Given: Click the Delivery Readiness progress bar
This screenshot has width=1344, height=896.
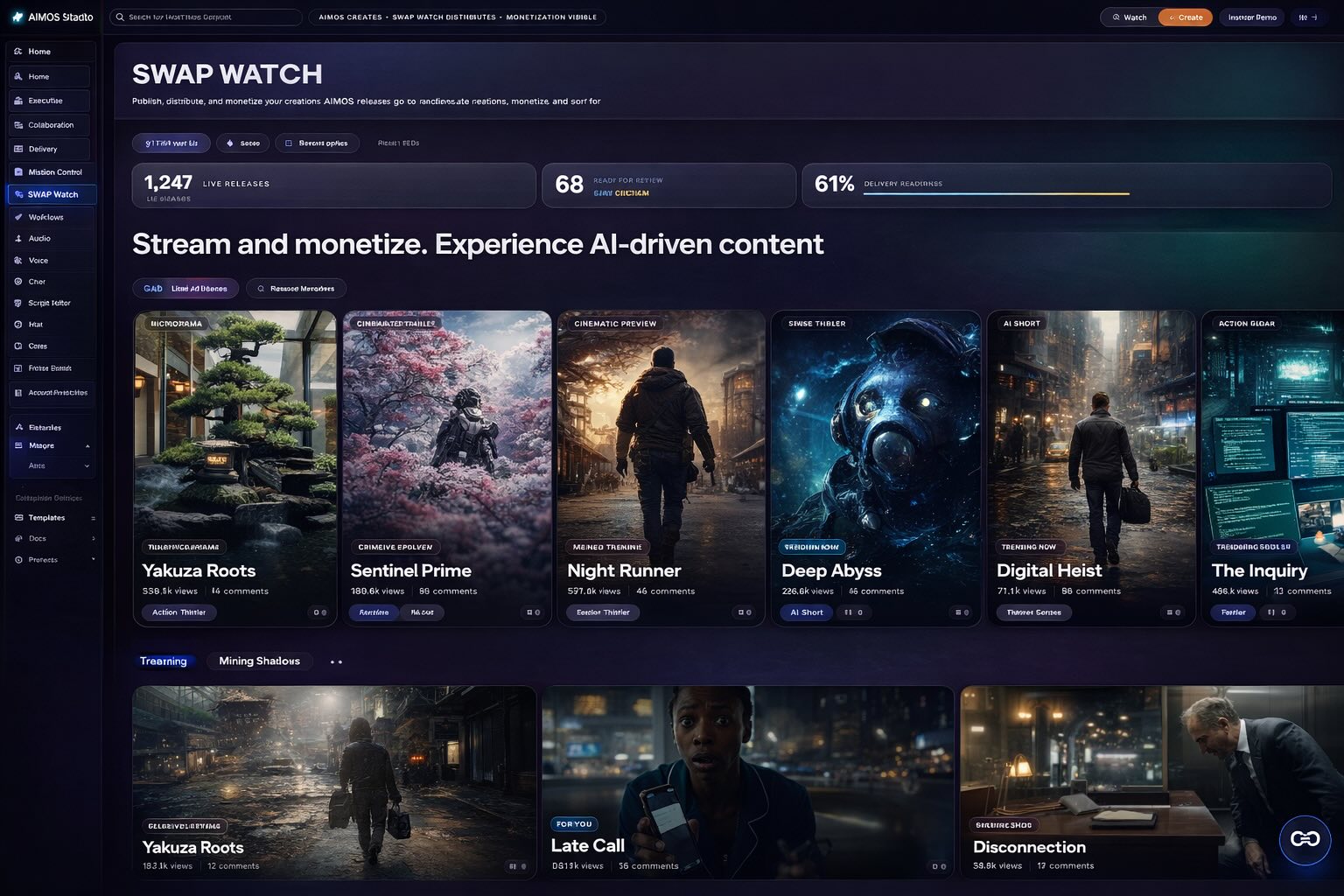Looking at the screenshot, I should tap(996, 192).
